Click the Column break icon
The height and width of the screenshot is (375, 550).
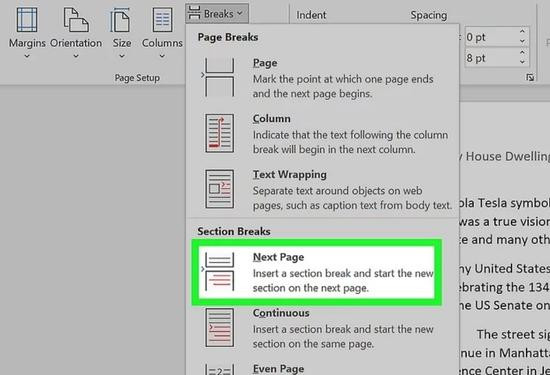point(220,133)
